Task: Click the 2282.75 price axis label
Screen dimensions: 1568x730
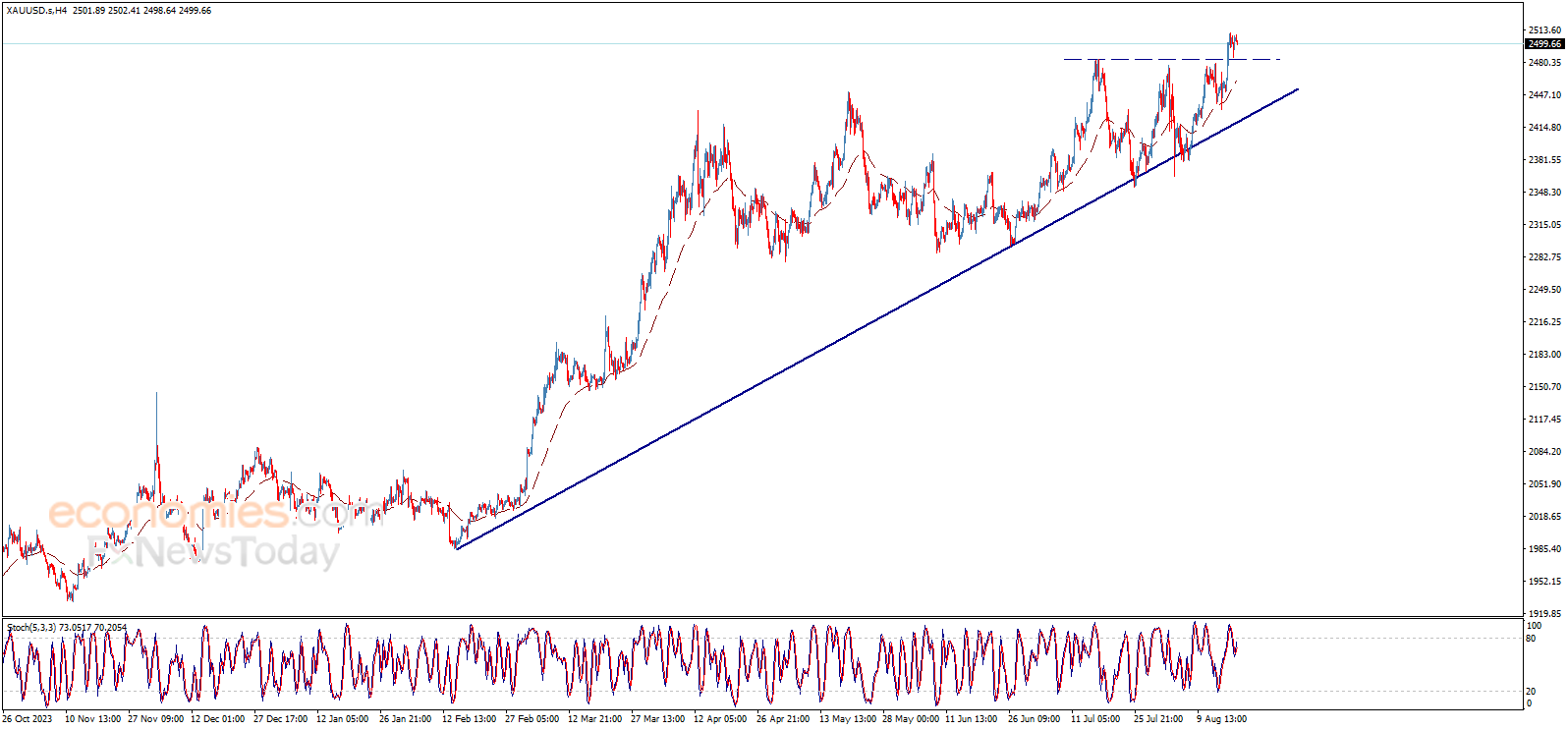Action: (x=1544, y=257)
